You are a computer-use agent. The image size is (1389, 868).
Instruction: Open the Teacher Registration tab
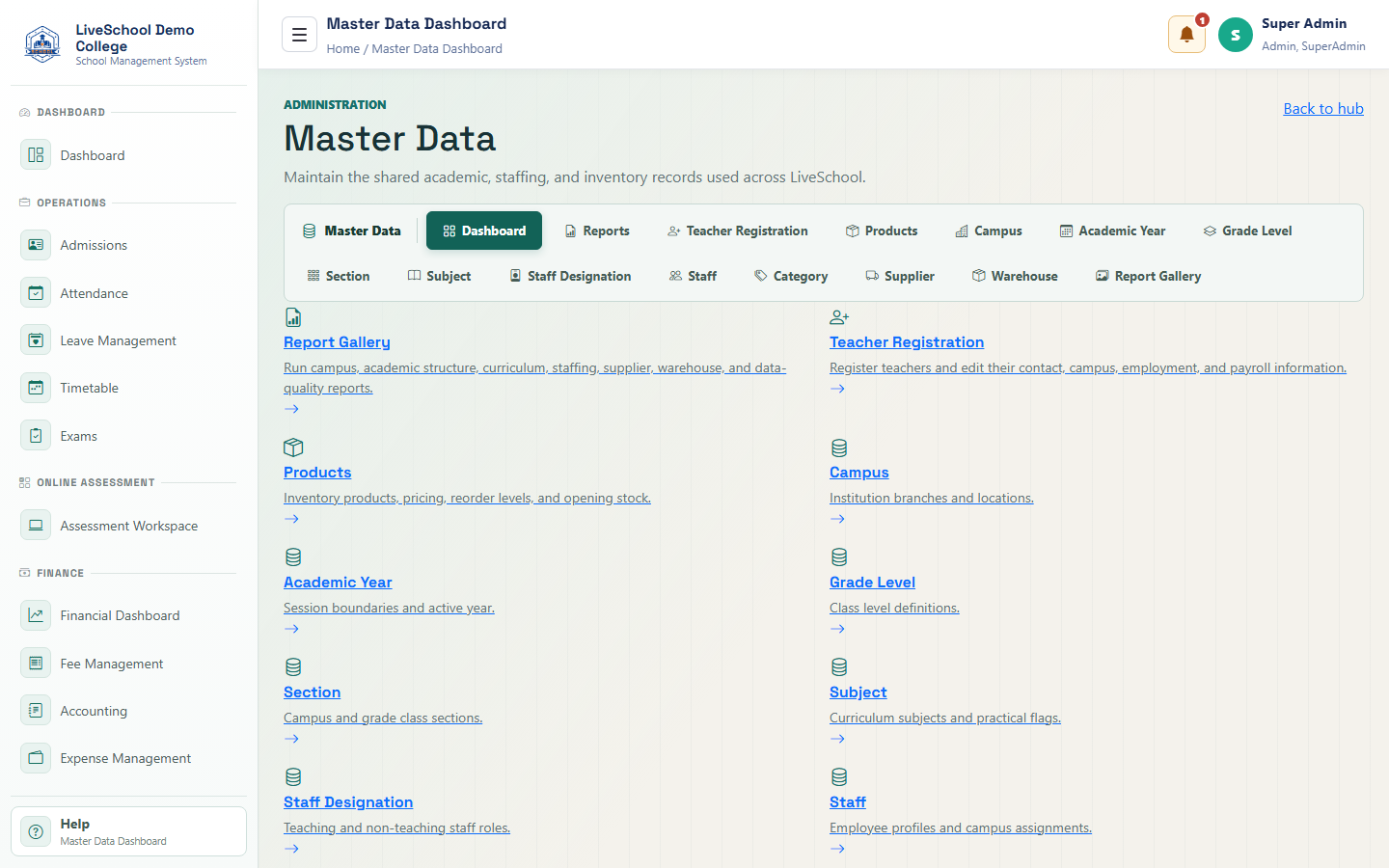click(x=738, y=231)
